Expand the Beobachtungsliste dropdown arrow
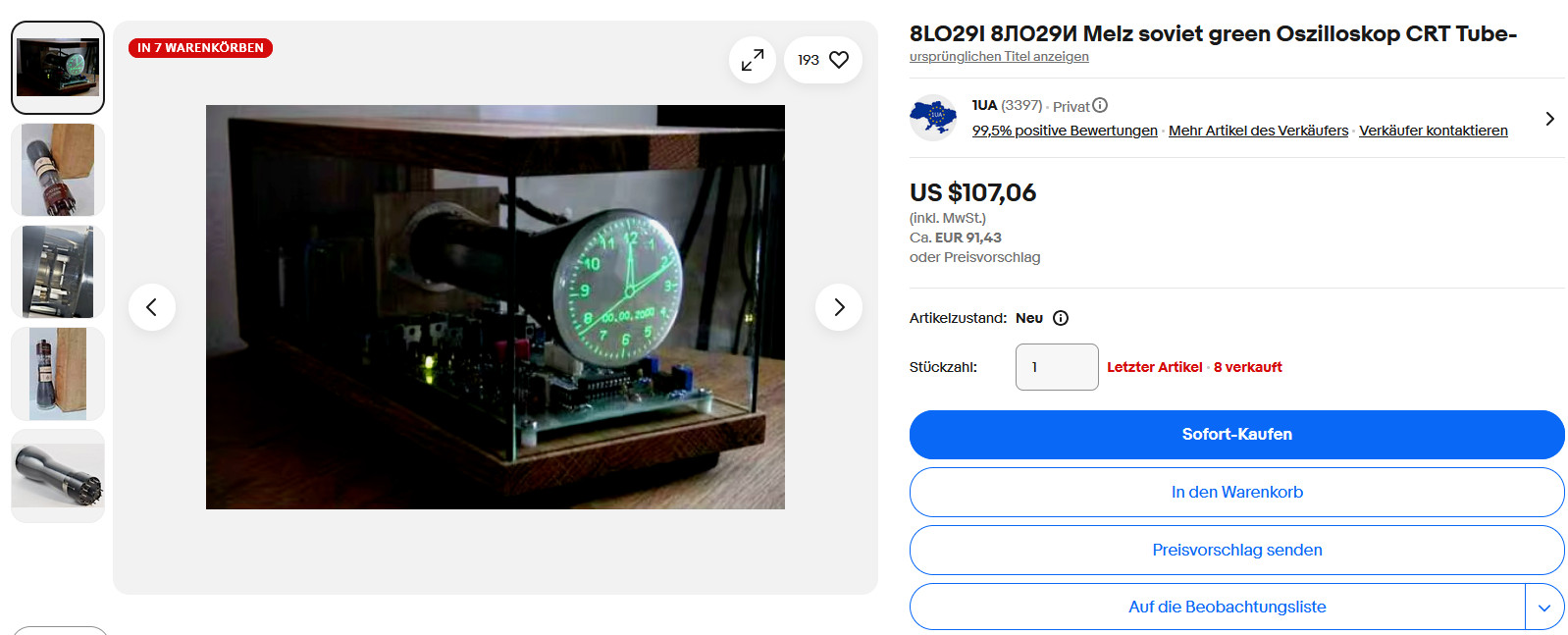The image size is (1568, 635). coord(1544,607)
